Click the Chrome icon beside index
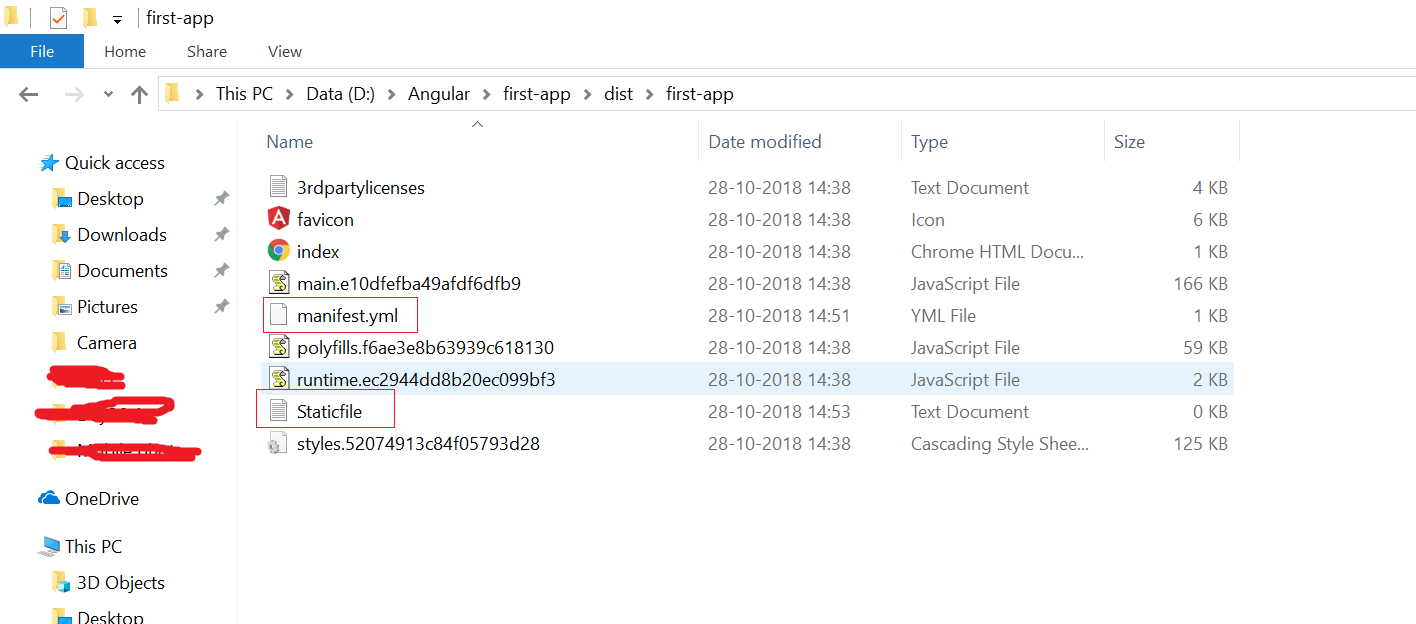Image resolution: width=1416 pixels, height=624 pixels. click(278, 251)
